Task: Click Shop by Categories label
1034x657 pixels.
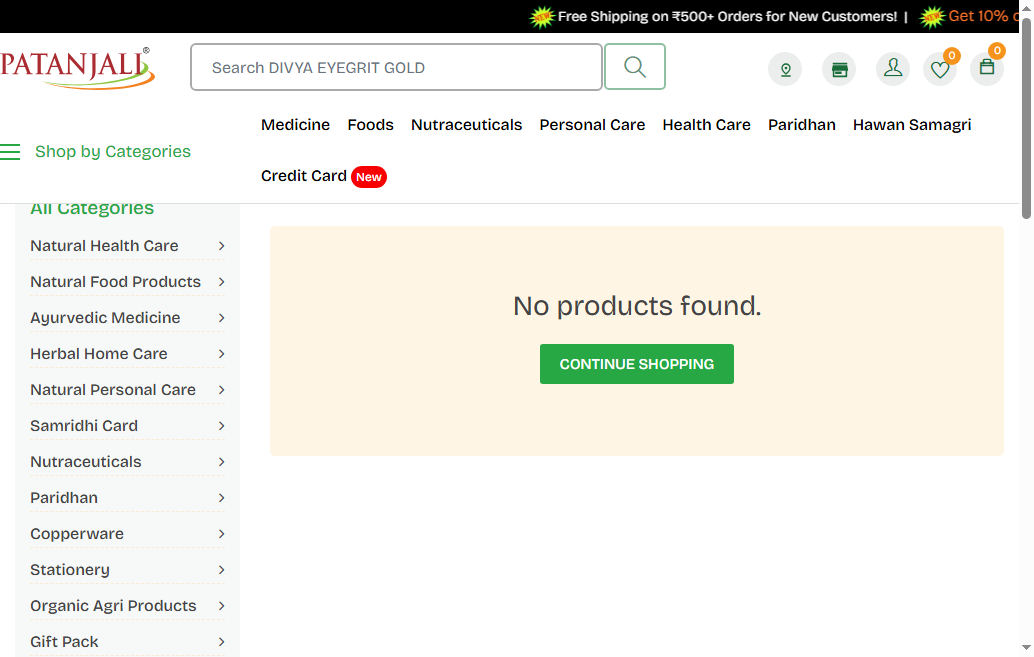Action: [x=113, y=152]
